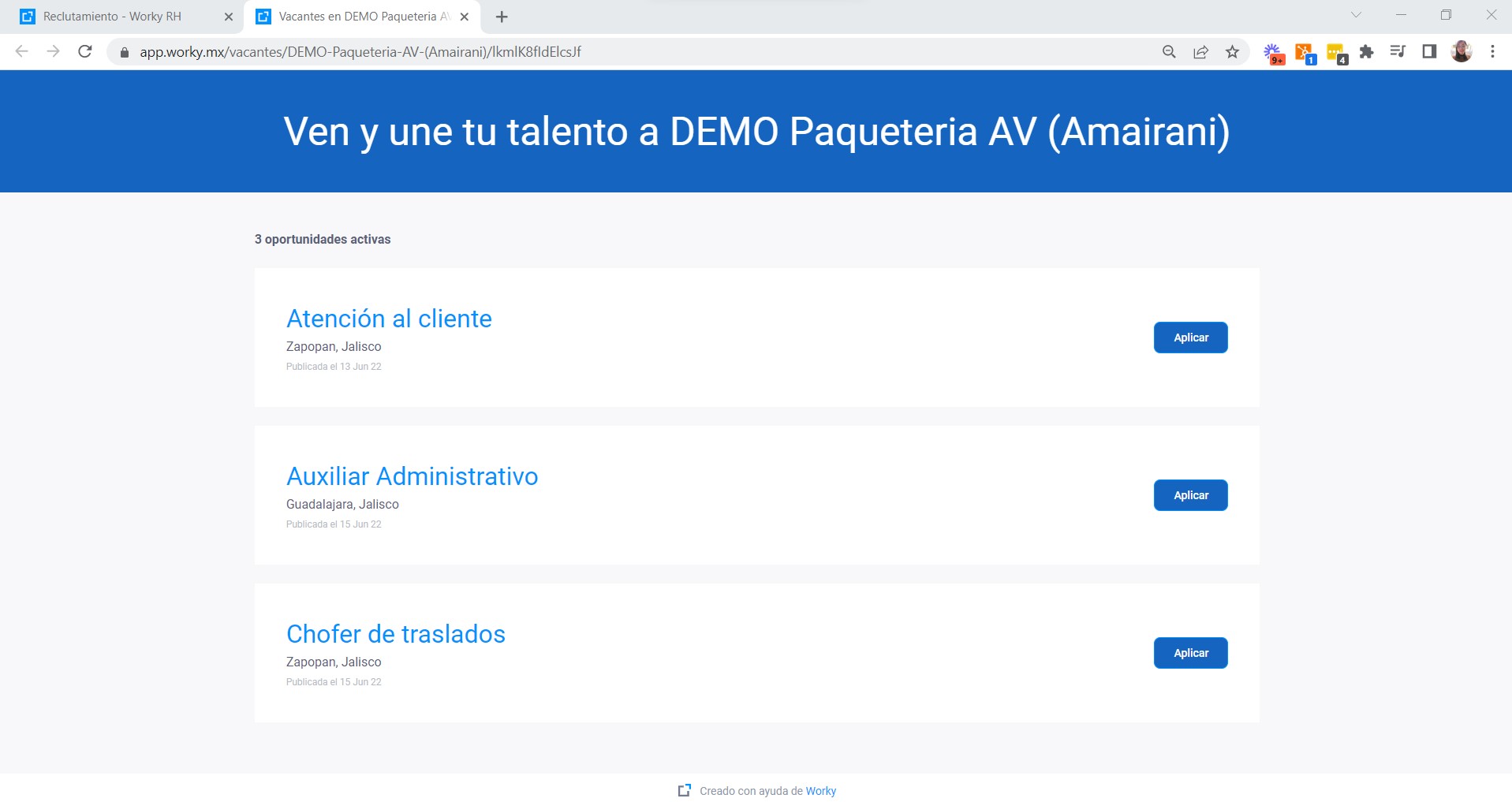1512x802 pixels.
Task: Go forward in browser history
Action: coord(53,52)
